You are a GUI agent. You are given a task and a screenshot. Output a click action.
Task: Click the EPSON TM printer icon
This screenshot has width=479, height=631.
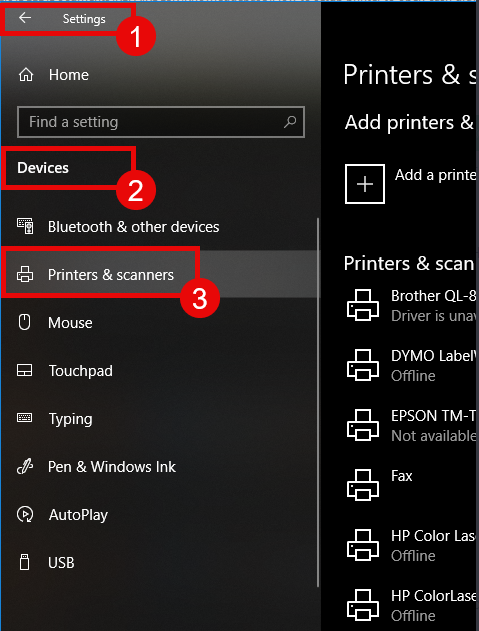363,425
